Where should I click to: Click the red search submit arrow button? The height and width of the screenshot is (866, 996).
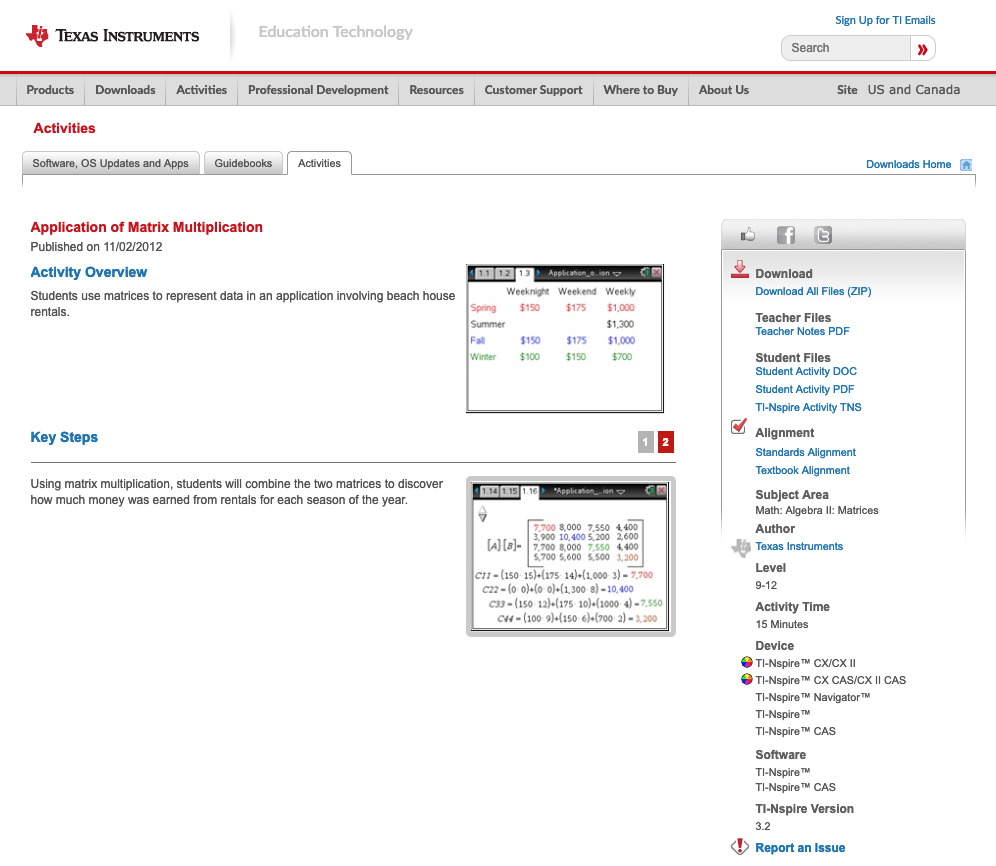922,48
